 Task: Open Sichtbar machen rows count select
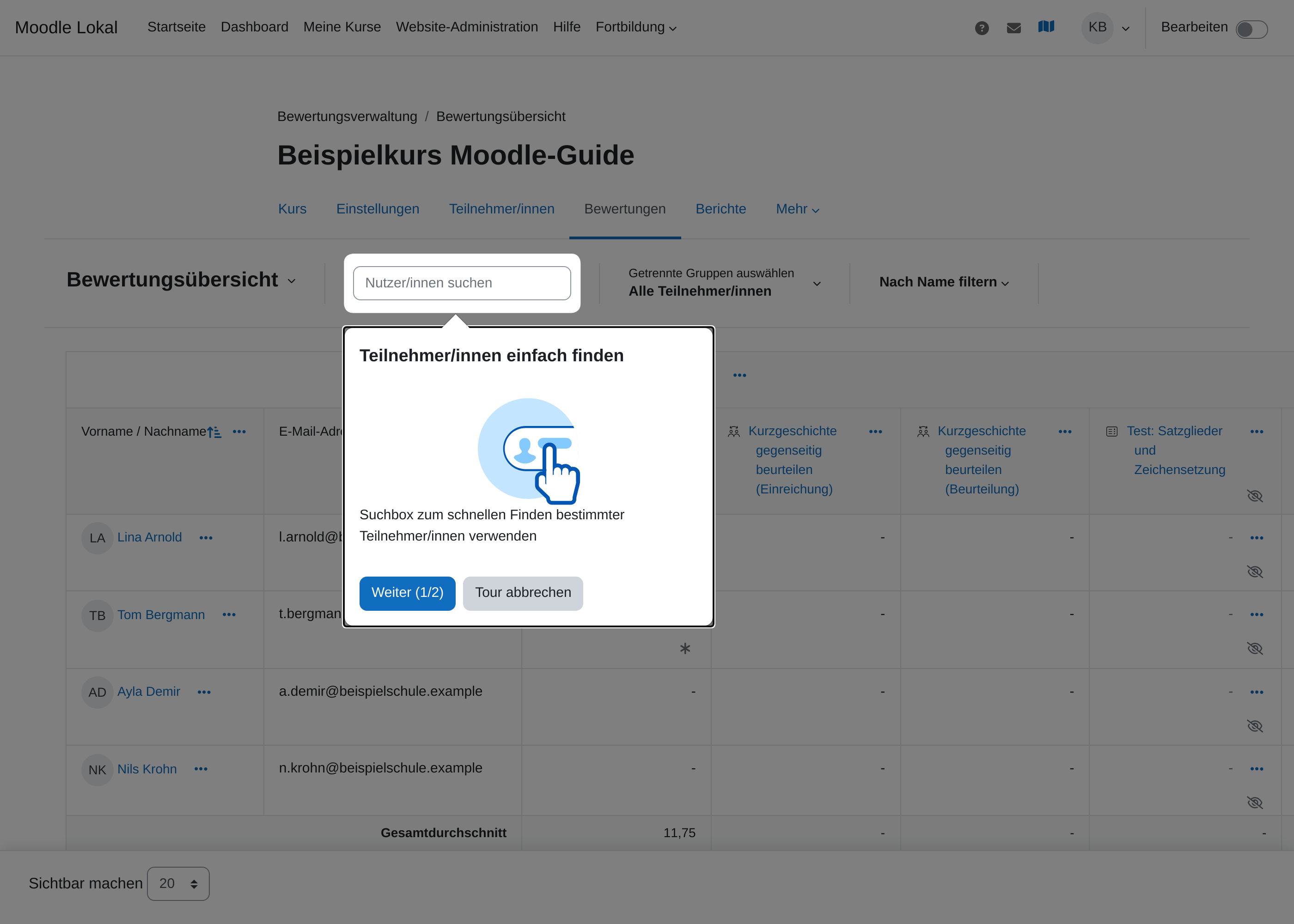[178, 884]
